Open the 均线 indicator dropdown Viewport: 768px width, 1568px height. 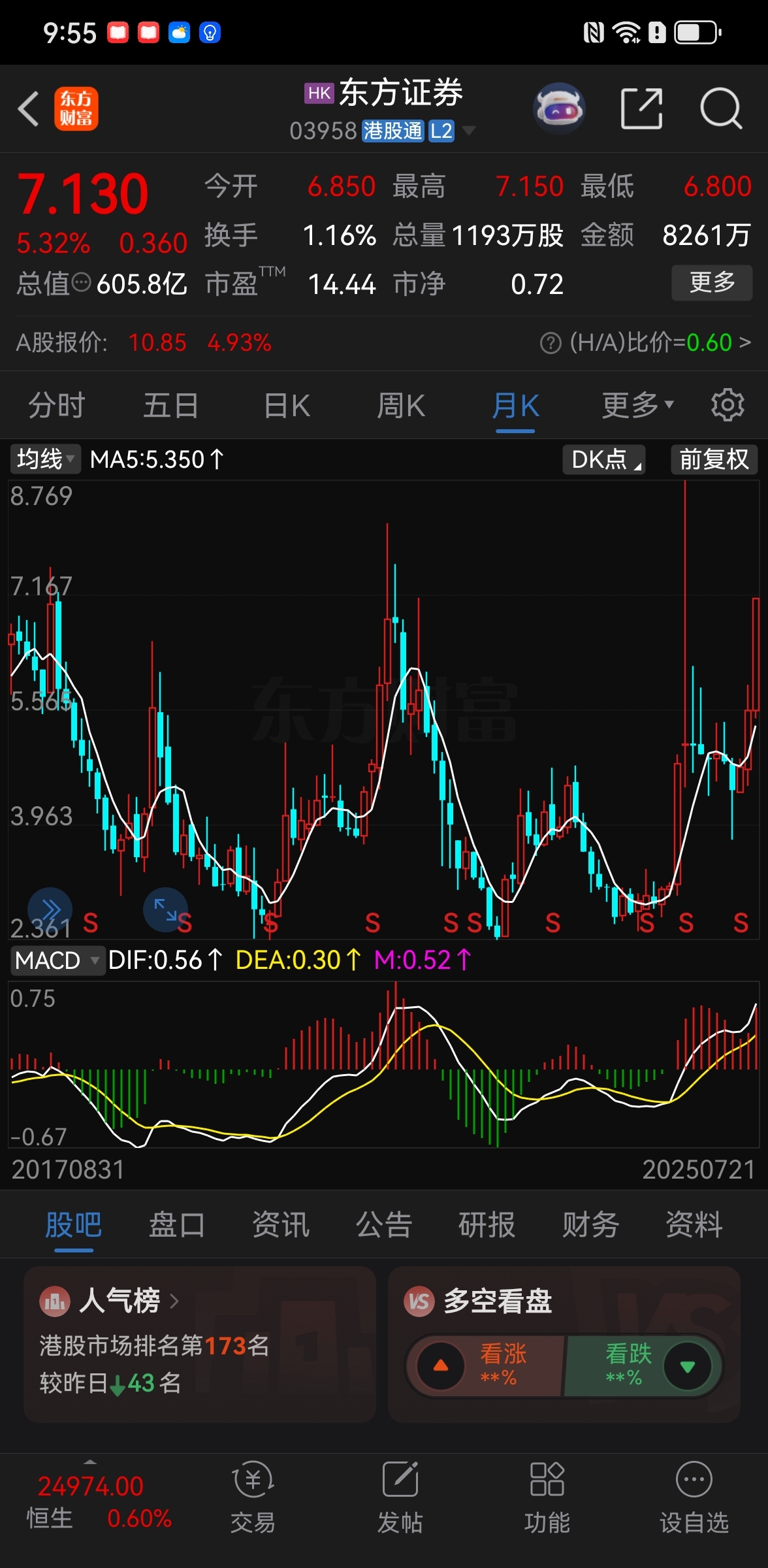point(45,459)
